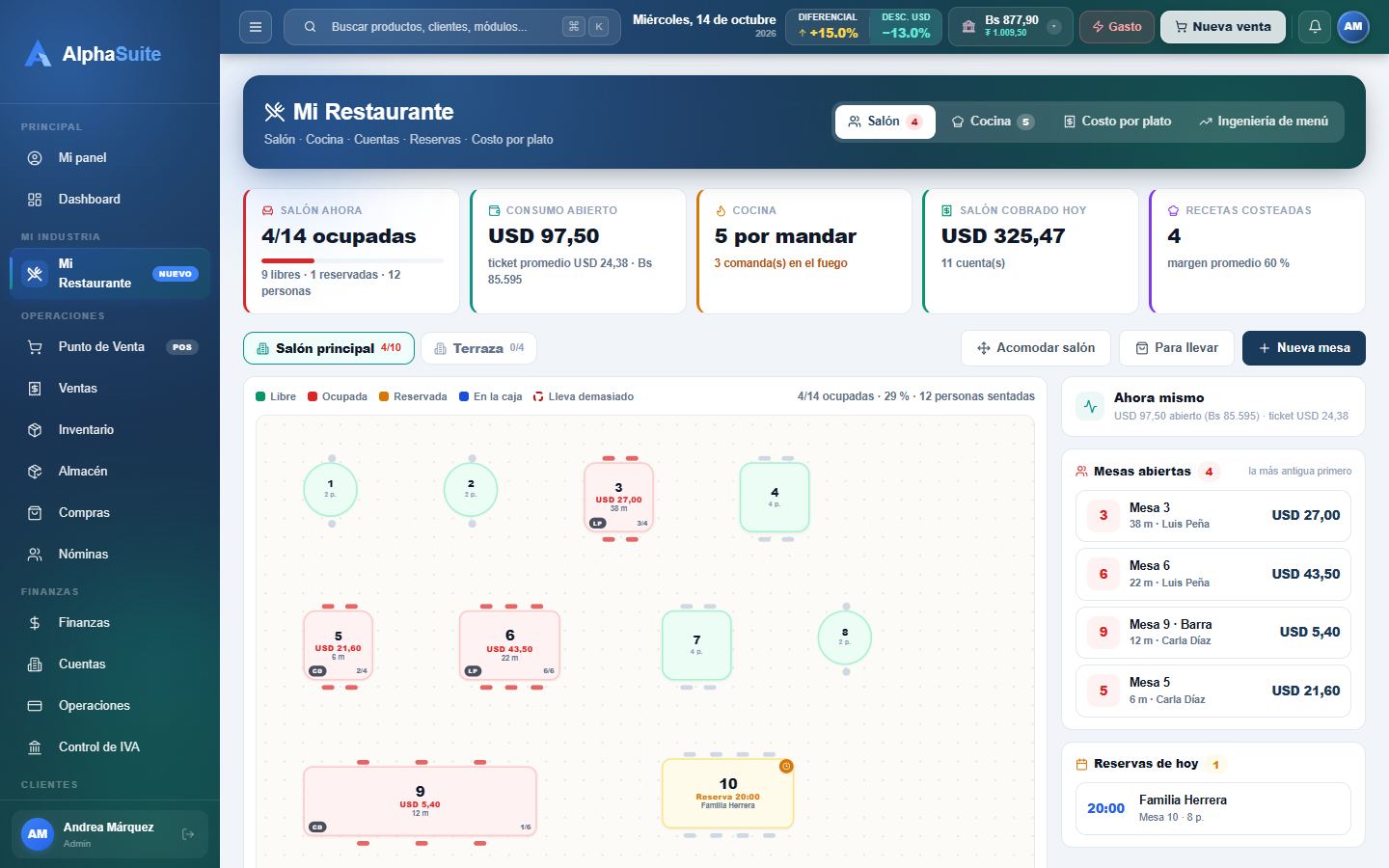Go to Dashboard in sidebar
The width and height of the screenshot is (1389, 868).
(x=110, y=200)
